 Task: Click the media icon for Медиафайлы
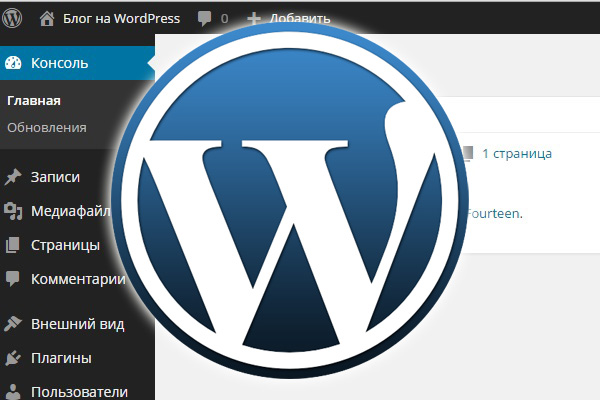pyautogui.click(x=13, y=211)
